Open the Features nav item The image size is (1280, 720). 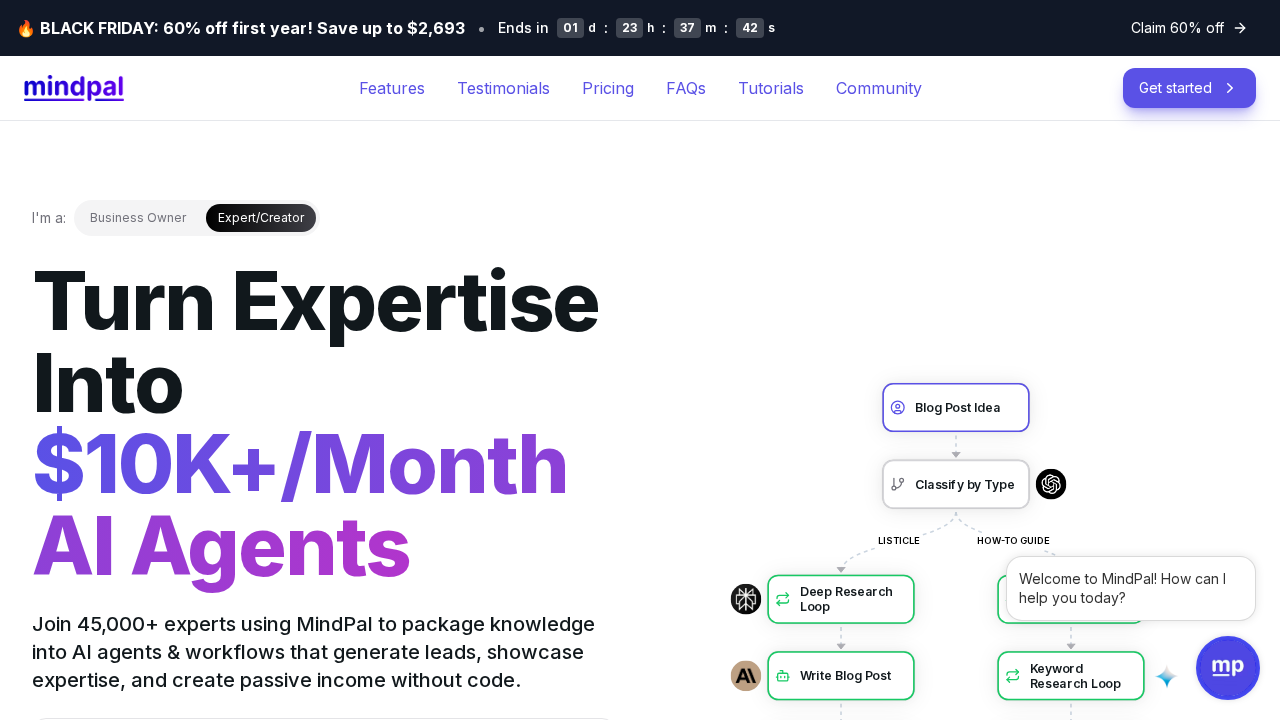pos(392,88)
